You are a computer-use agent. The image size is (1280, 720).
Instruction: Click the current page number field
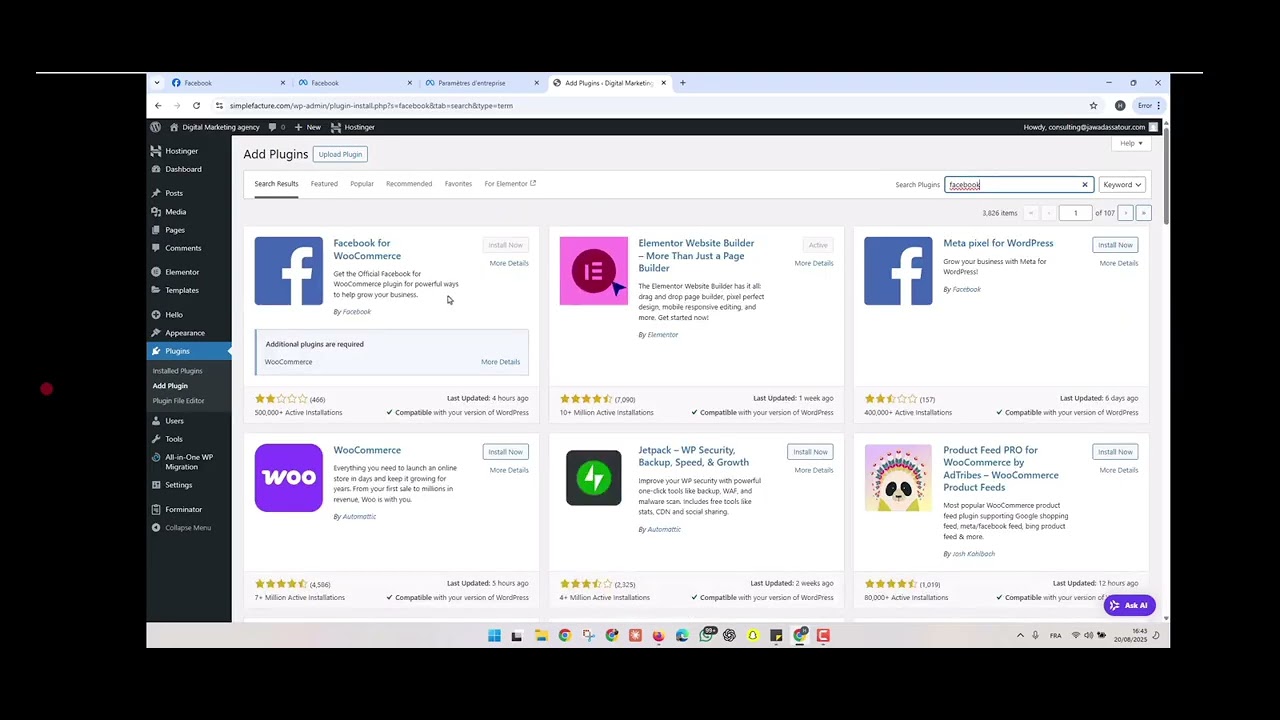pyautogui.click(x=1075, y=213)
